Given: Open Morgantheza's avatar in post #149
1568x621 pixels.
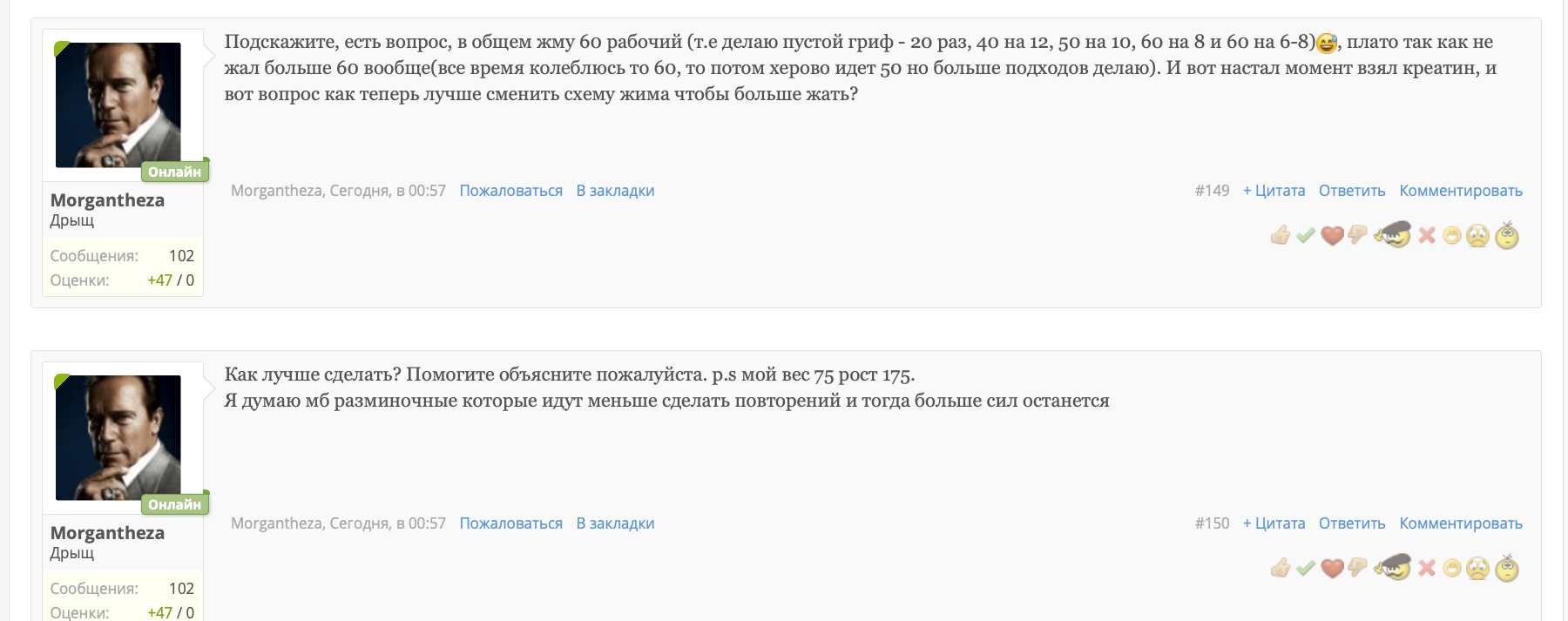Looking at the screenshot, I should click(x=118, y=105).
